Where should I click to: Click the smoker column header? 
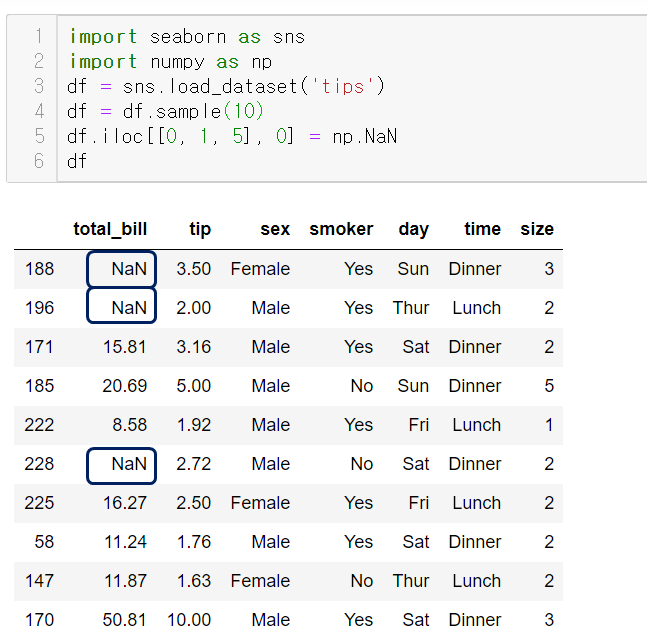pyautogui.click(x=341, y=229)
